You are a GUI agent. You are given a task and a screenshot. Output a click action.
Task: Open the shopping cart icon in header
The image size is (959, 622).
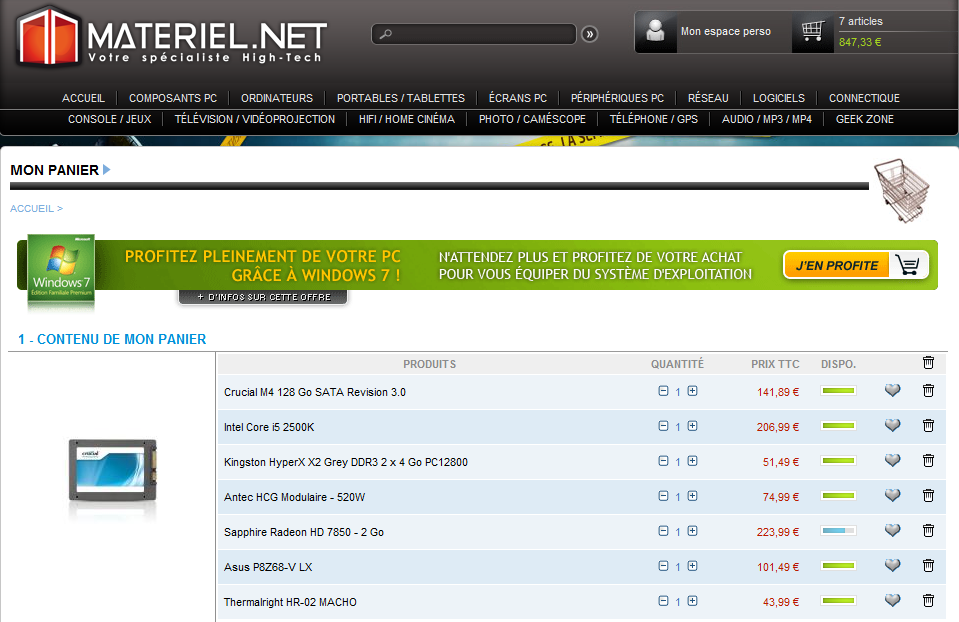point(812,32)
